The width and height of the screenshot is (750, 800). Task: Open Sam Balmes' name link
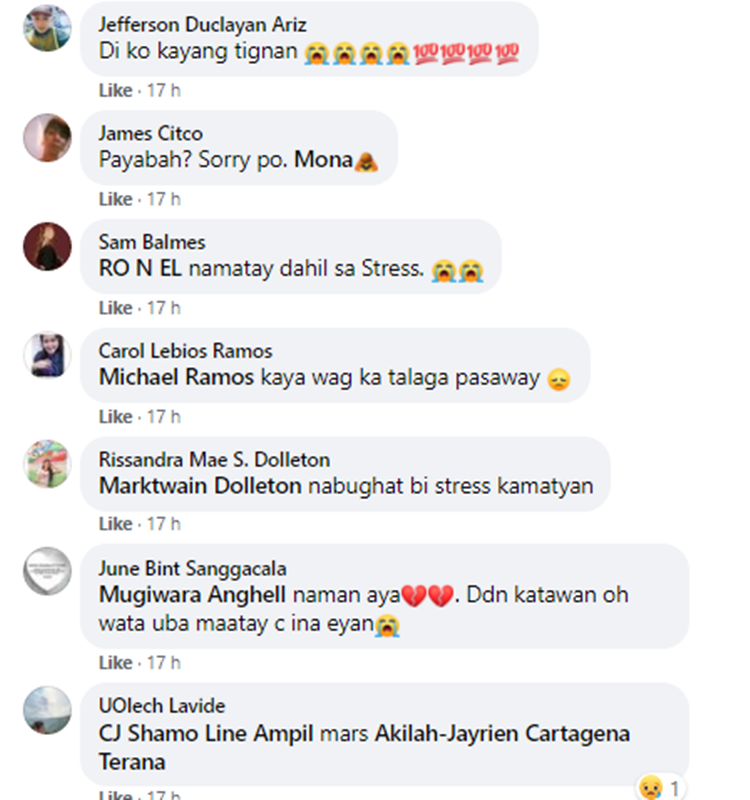click(152, 242)
